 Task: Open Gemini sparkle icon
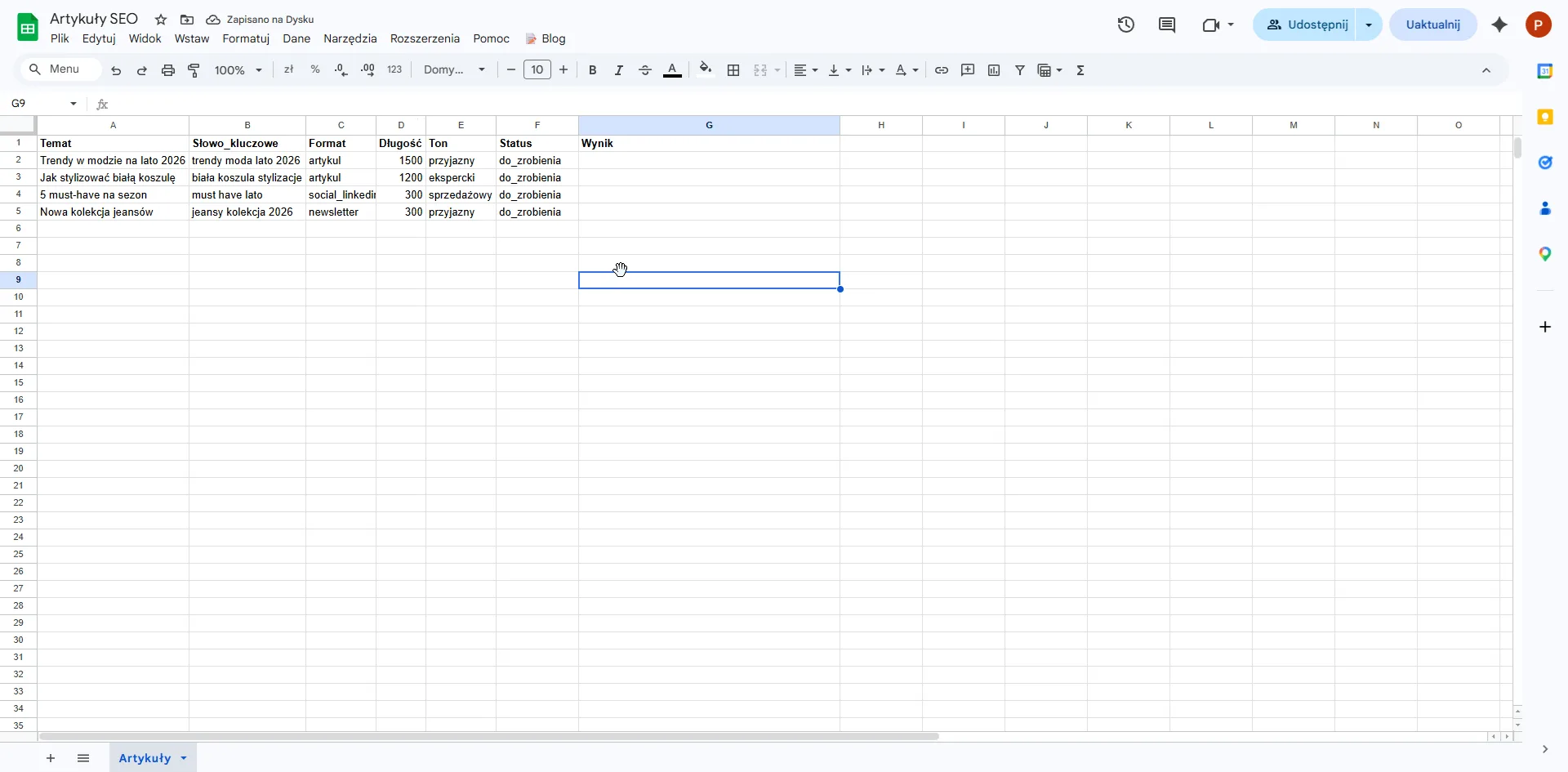coord(1499,25)
